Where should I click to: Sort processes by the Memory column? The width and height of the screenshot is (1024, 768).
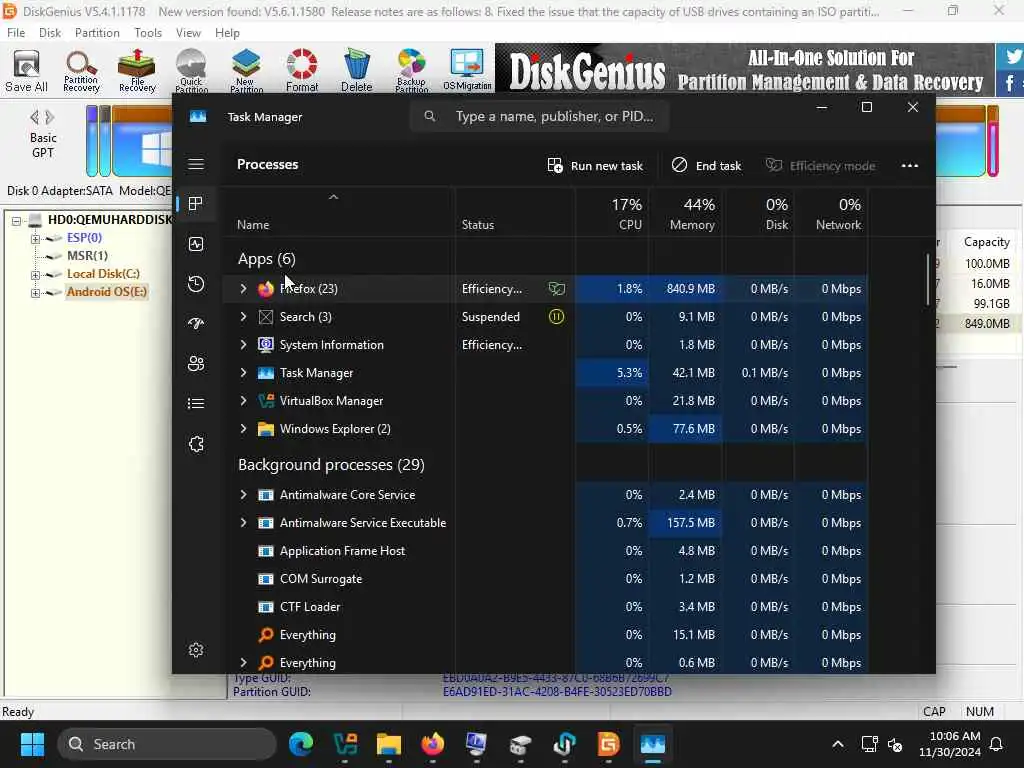[x=685, y=214]
